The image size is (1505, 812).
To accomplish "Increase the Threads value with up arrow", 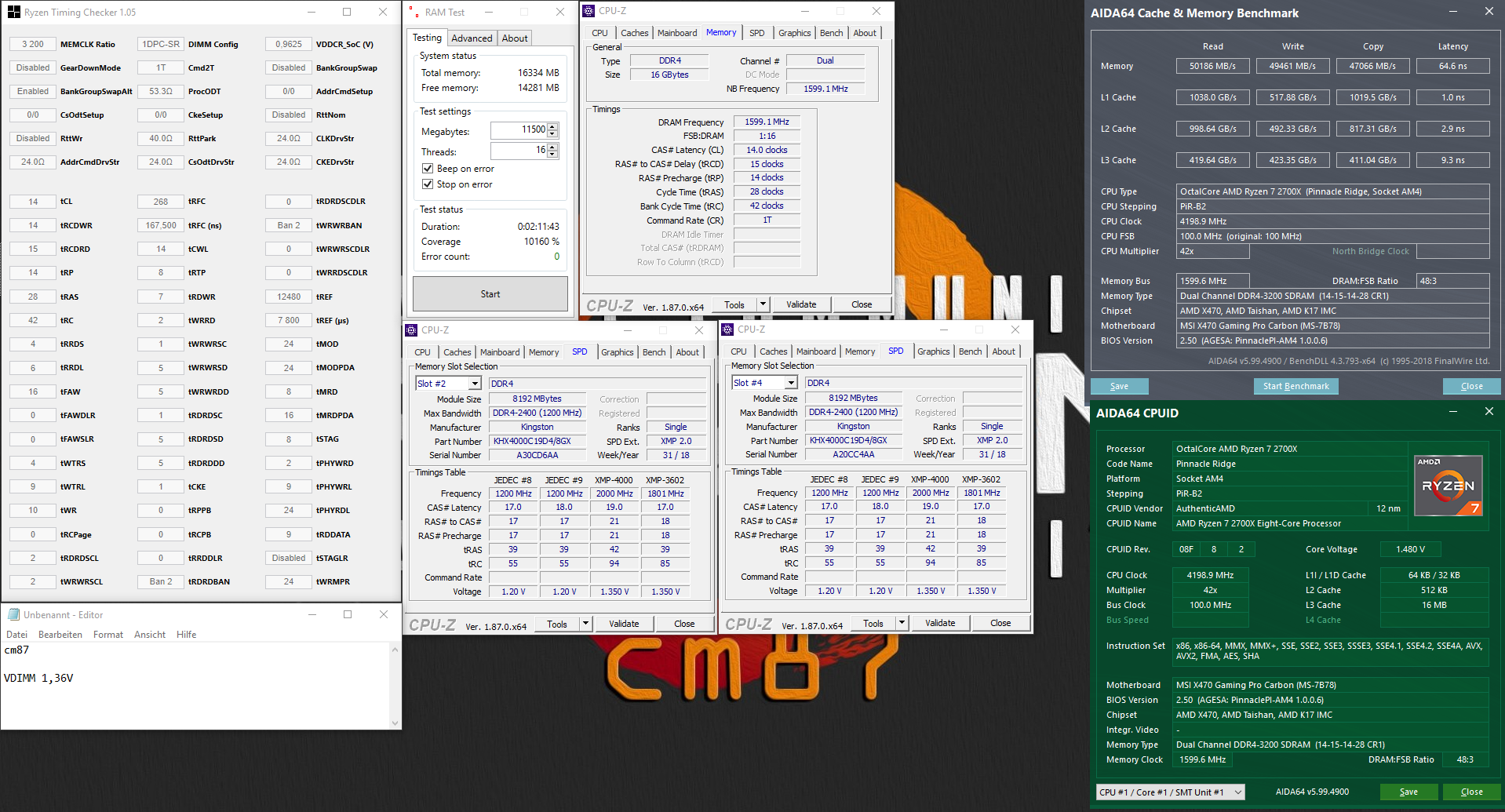I will click(553, 147).
